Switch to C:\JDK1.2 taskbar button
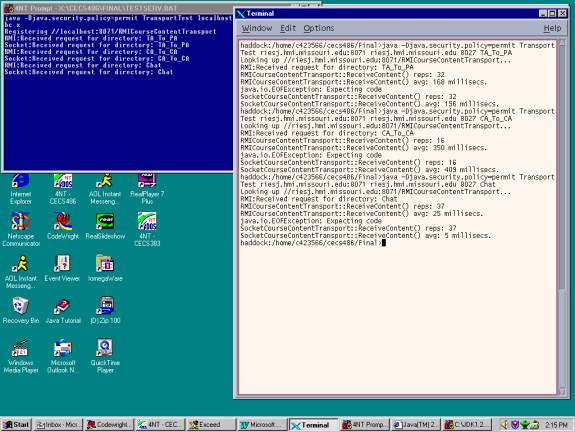The height and width of the screenshot is (432, 575). [x=466, y=425]
